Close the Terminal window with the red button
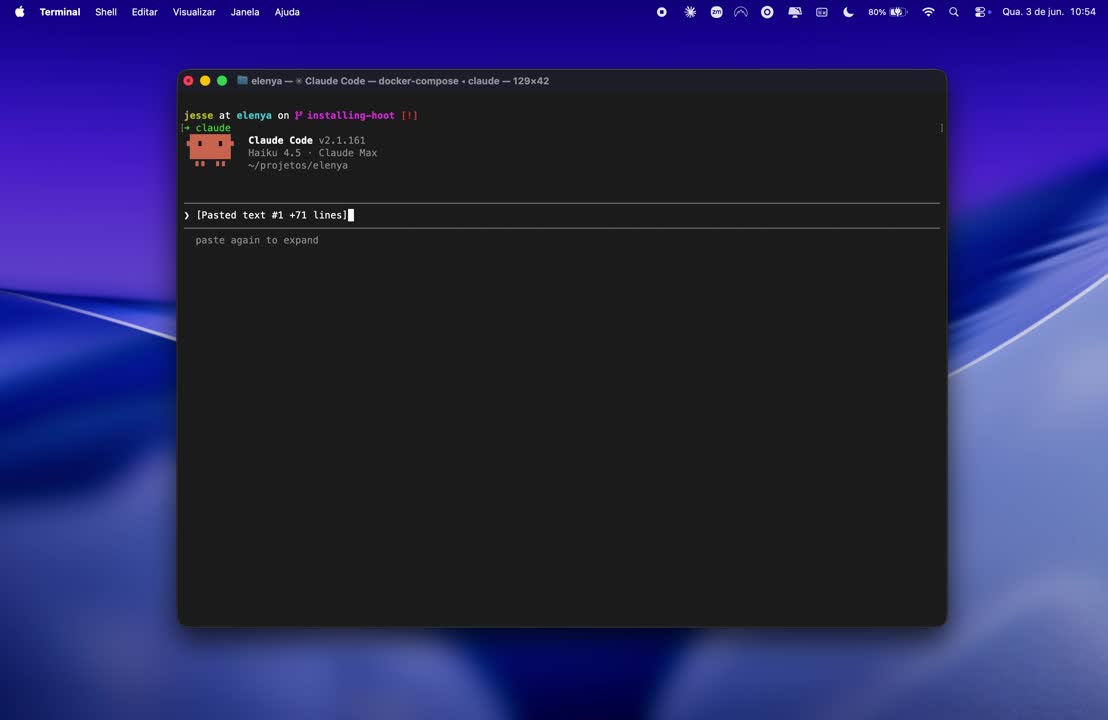Viewport: 1108px width, 720px height. [188, 81]
